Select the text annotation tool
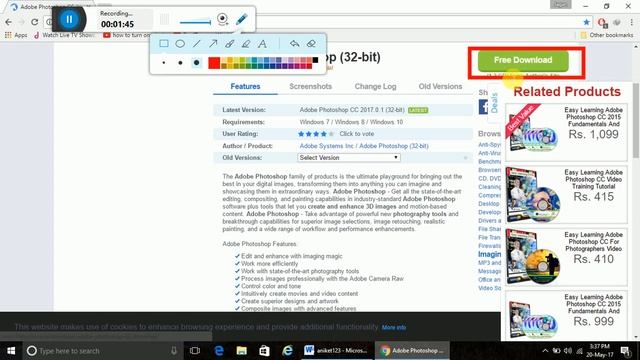640x360 pixels. (262, 43)
